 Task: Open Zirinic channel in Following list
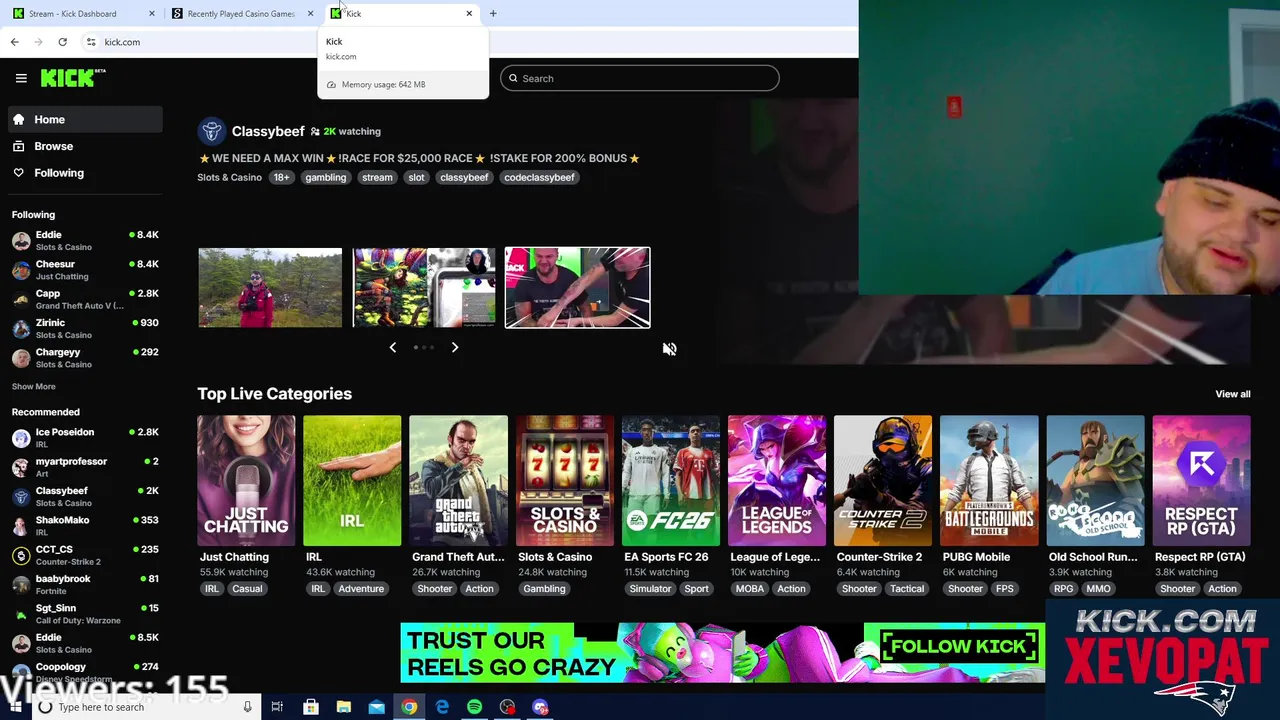85,328
